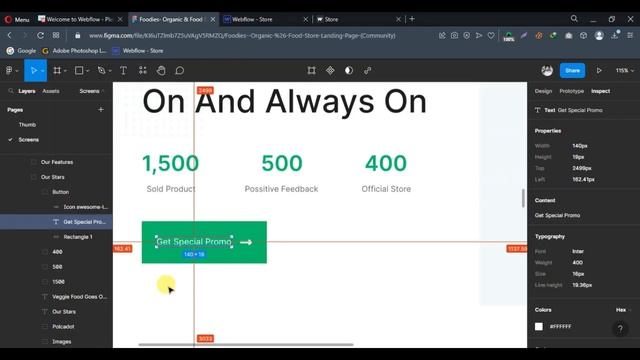Click the canvas vertical scrollbar
Image resolution: width=640 pixels, height=360 pixels.
click(x=523, y=198)
